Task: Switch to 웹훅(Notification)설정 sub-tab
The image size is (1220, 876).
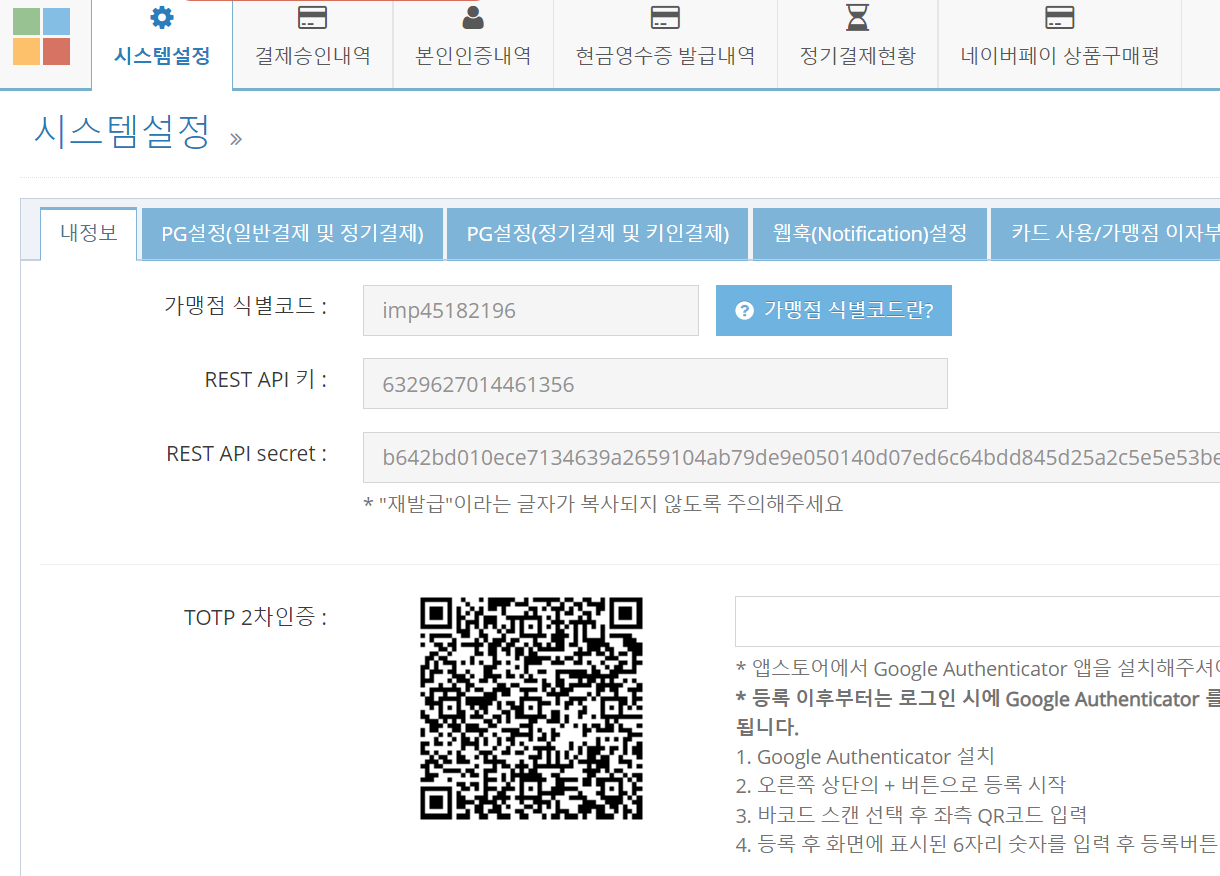Action: coord(870,234)
